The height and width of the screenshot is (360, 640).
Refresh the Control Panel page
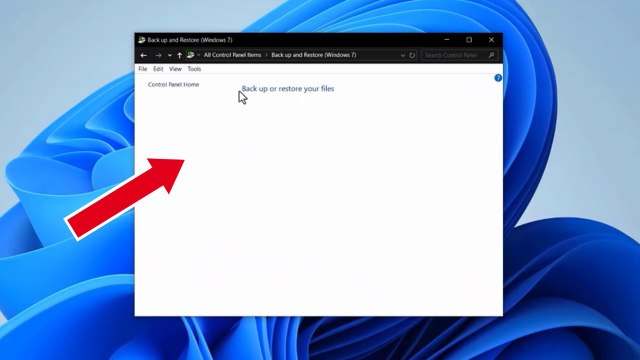(x=412, y=55)
